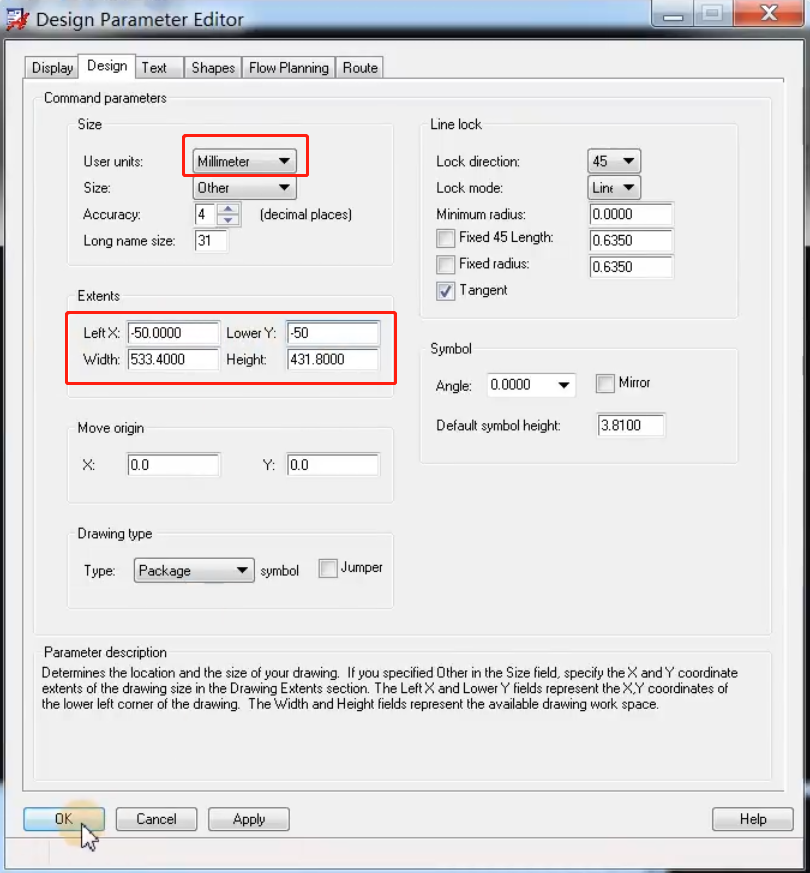
Task: Open the Flow Planning tab
Action: point(288,68)
